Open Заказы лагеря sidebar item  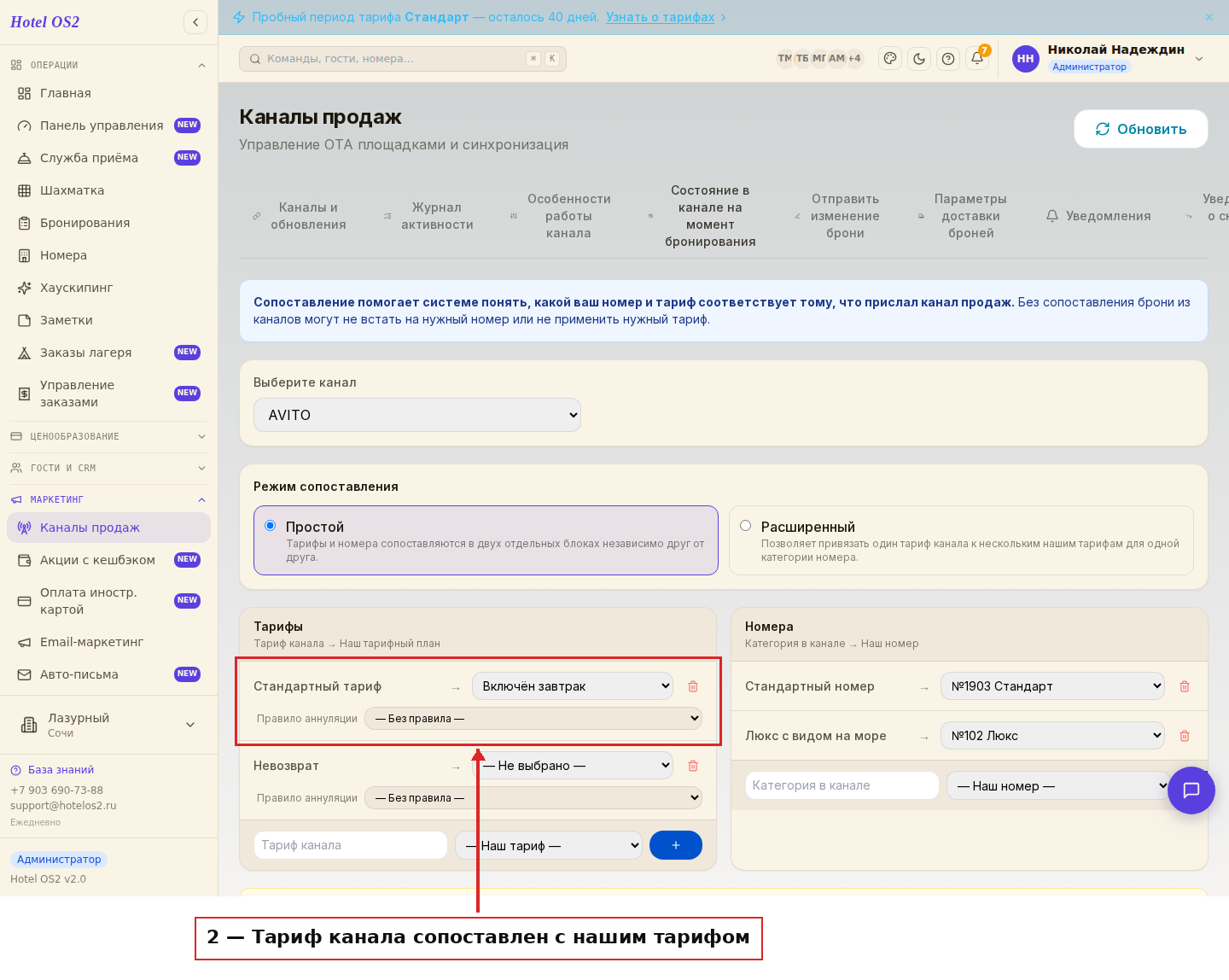pyautogui.click(x=108, y=353)
